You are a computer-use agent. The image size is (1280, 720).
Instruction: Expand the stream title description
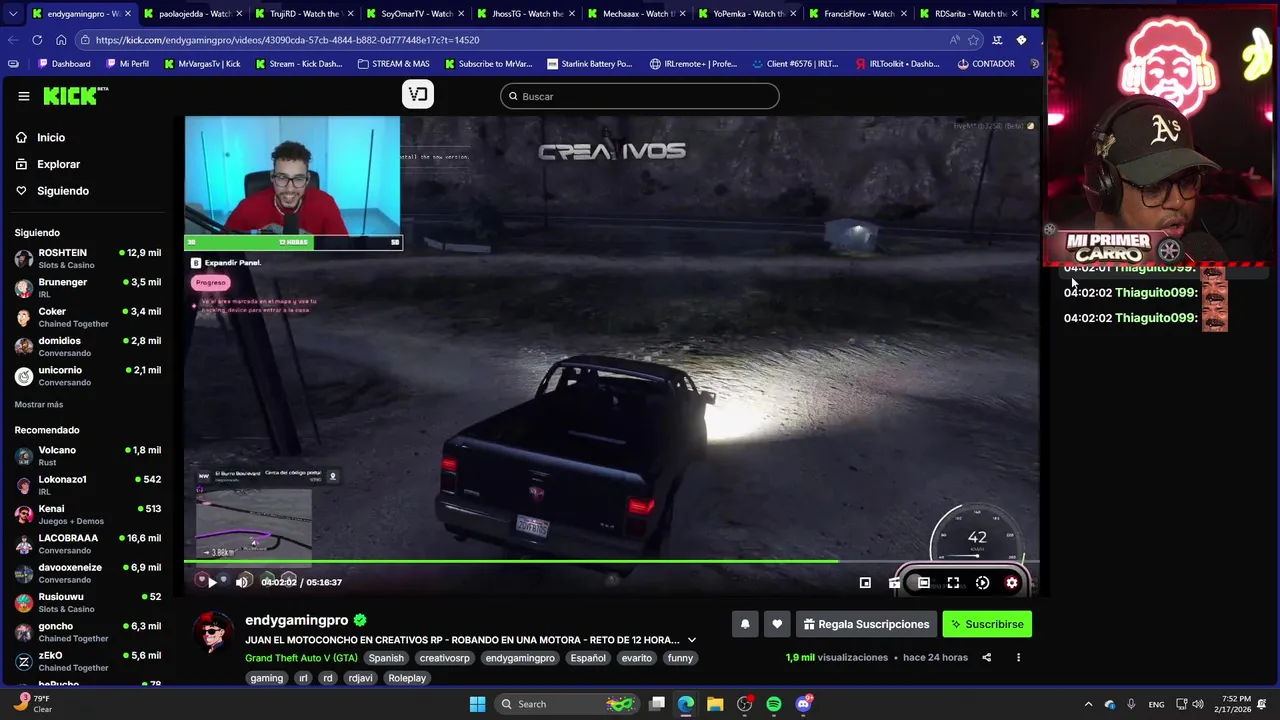click(691, 640)
